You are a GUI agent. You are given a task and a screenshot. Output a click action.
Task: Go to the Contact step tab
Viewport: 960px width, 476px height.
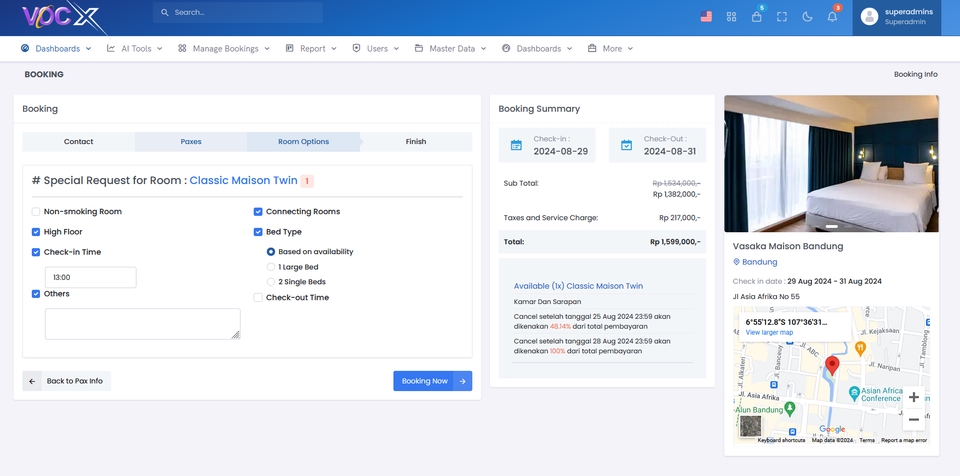(x=79, y=142)
